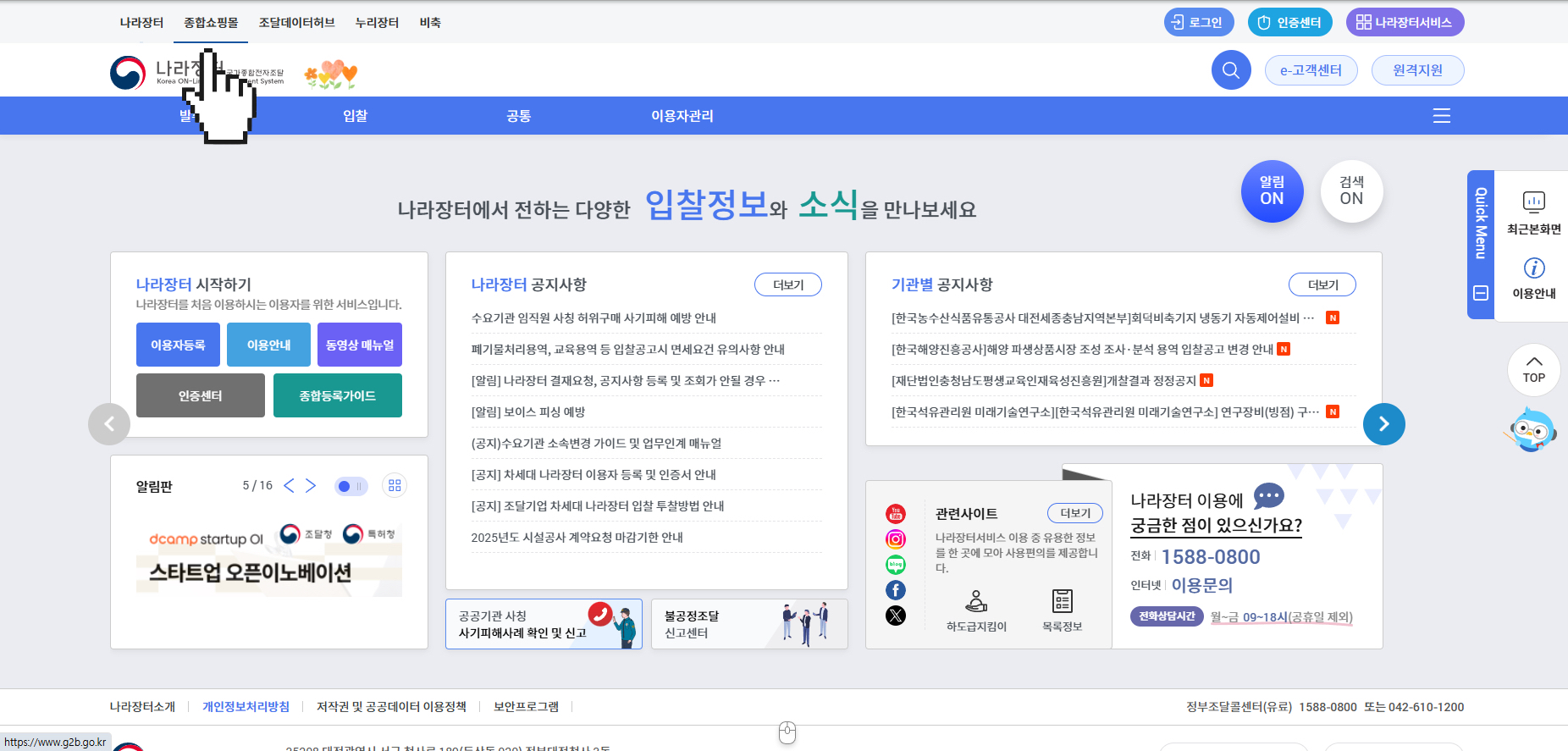Click the right blue carousel arrow
The image size is (1568, 751).
[x=1384, y=424]
